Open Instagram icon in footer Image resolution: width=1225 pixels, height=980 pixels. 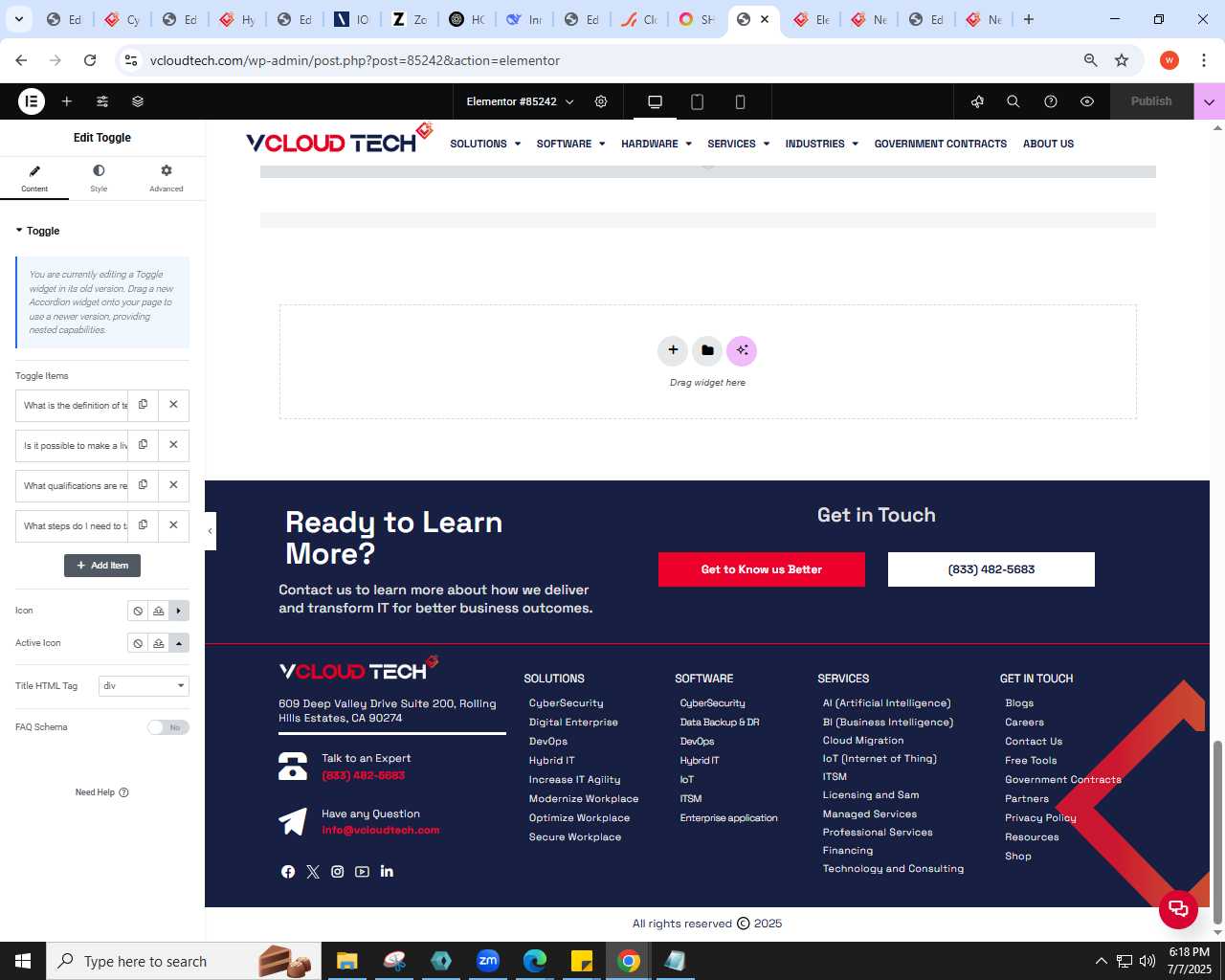pyautogui.click(x=338, y=871)
